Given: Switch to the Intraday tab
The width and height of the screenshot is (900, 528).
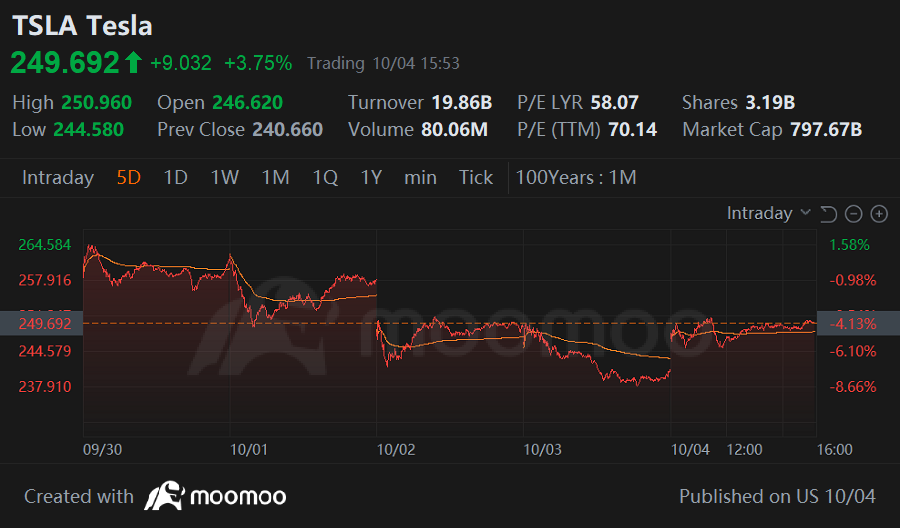Looking at the screenshot, I should click(58, 177).
